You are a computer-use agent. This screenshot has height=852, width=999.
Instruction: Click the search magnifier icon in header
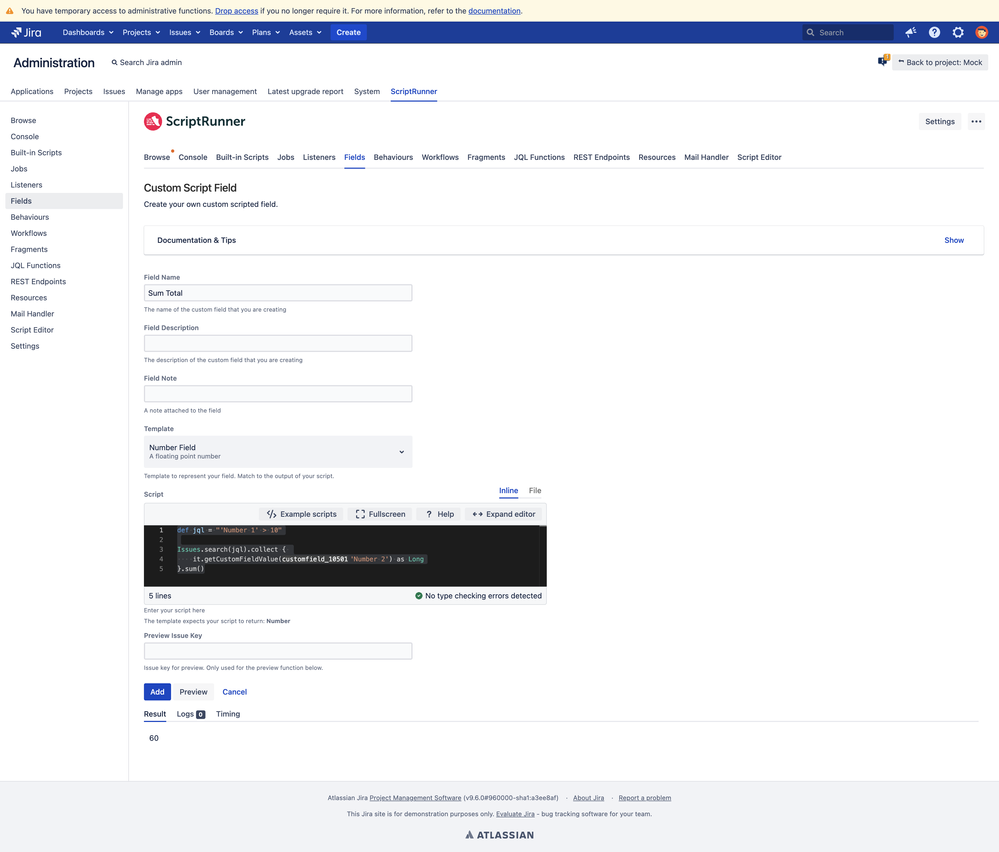point(810,32)
